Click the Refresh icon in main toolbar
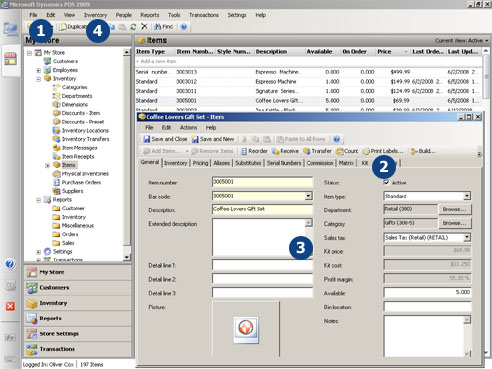 click(x=133, y=27)
